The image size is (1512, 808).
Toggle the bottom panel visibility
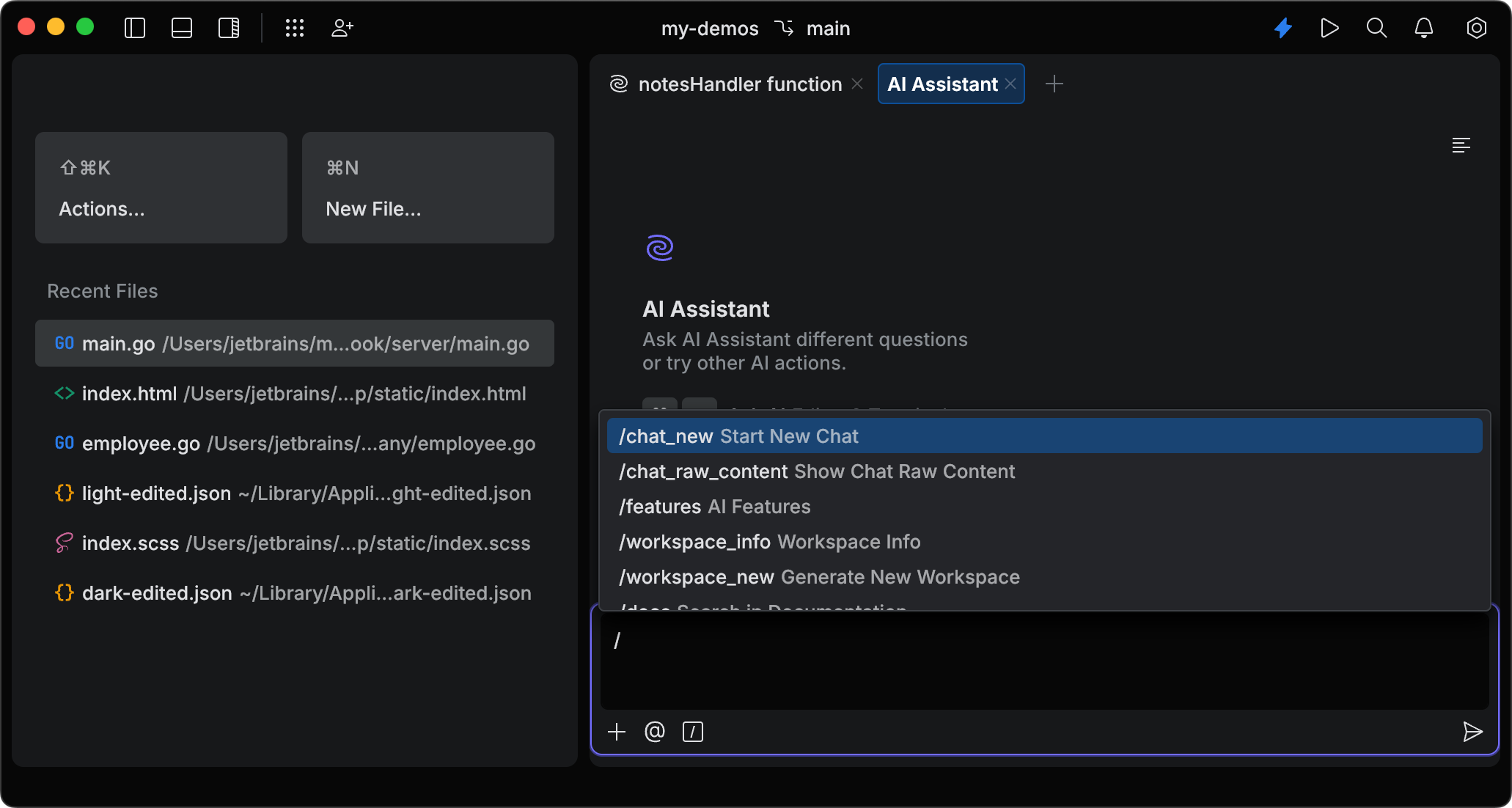181,28
